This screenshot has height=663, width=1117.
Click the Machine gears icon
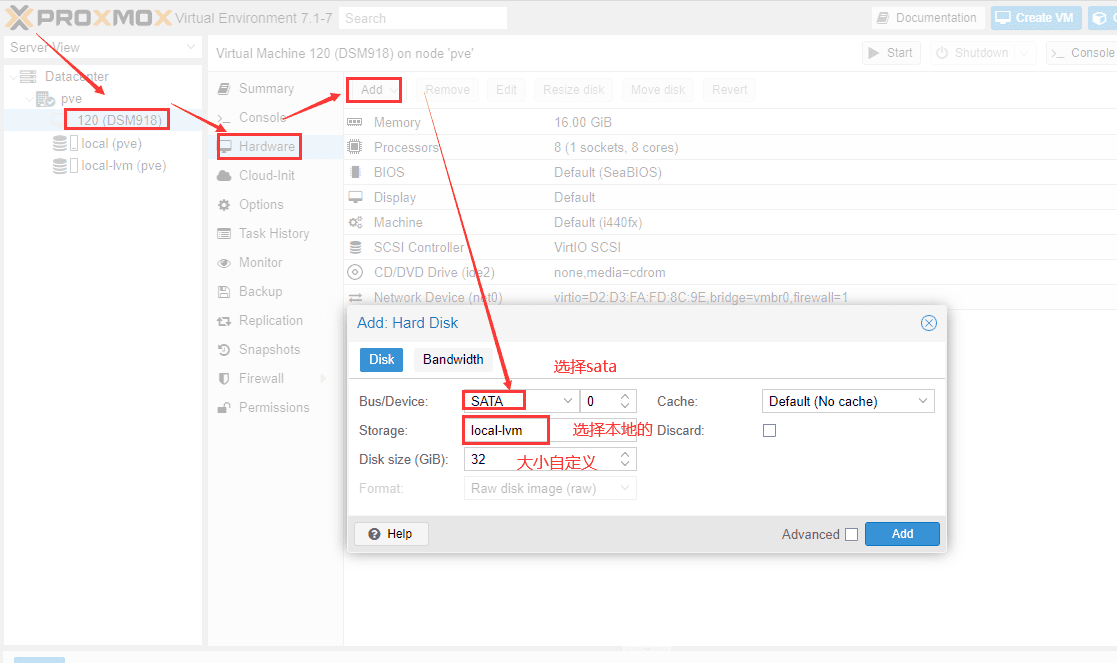click(355, 222)
